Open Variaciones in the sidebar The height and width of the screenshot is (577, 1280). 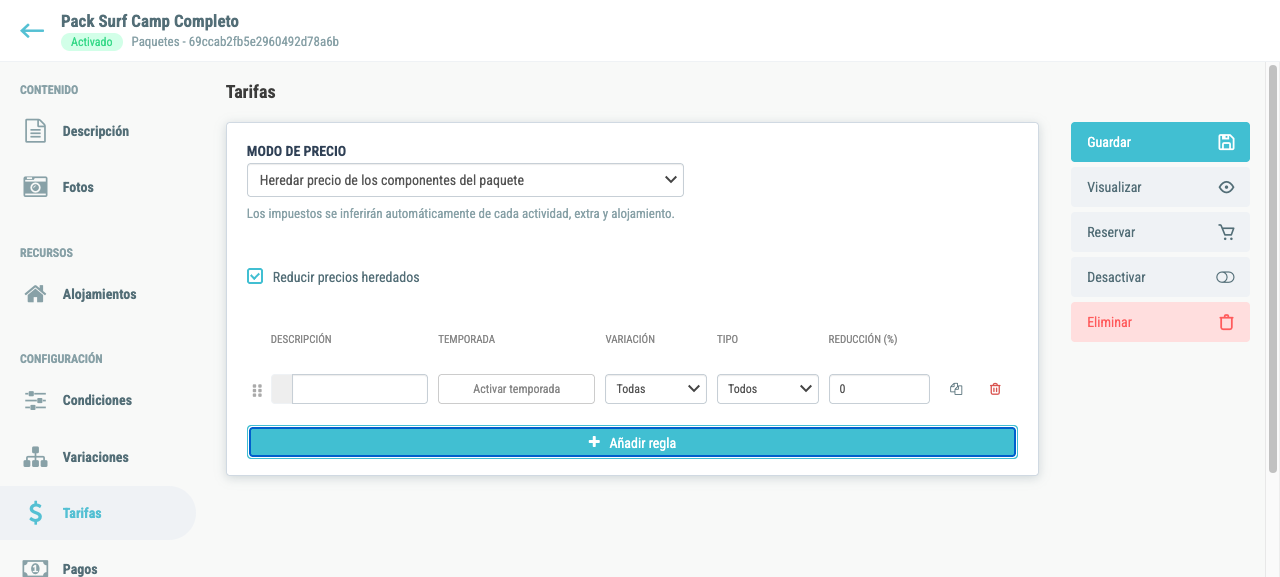click(98, 457)
